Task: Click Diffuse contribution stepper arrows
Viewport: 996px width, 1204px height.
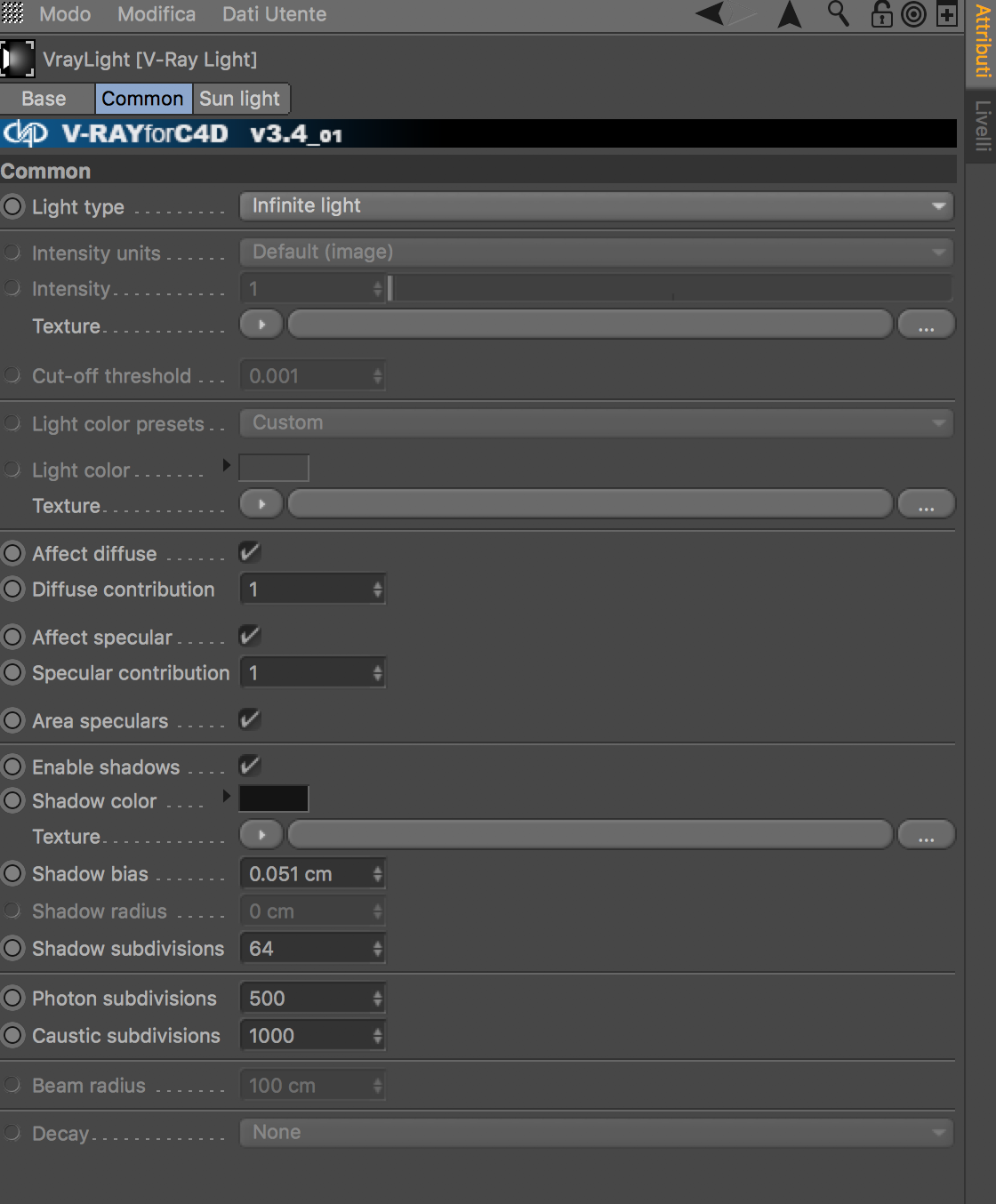Action: coord(377,590)
